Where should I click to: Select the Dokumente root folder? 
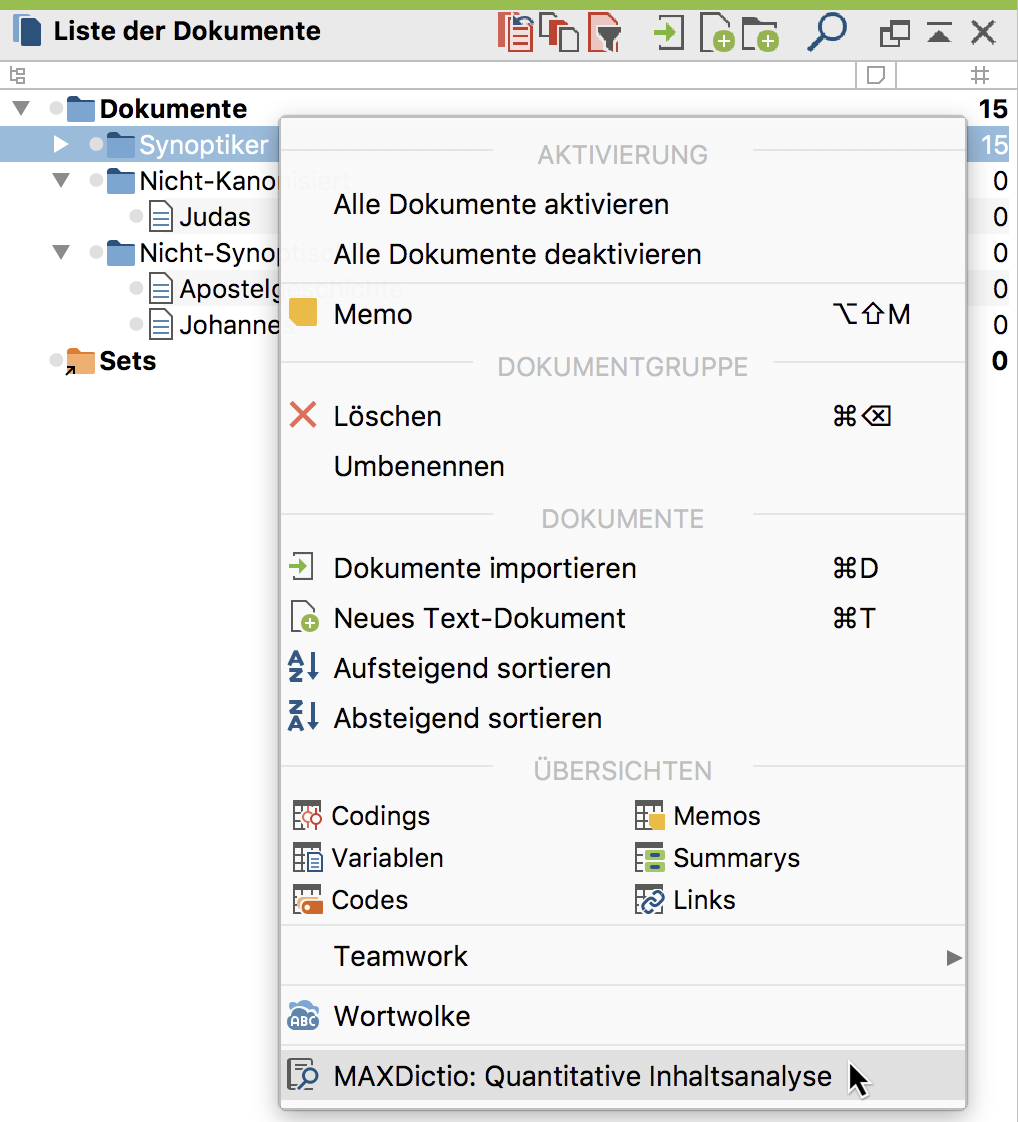[x=173, y=109]
